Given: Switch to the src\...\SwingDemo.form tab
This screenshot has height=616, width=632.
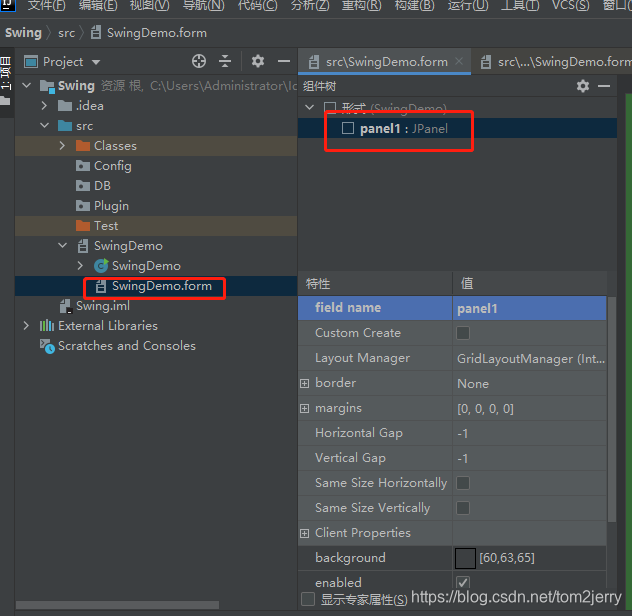Looking at the screenshot, I should click(x=555, y=62).
